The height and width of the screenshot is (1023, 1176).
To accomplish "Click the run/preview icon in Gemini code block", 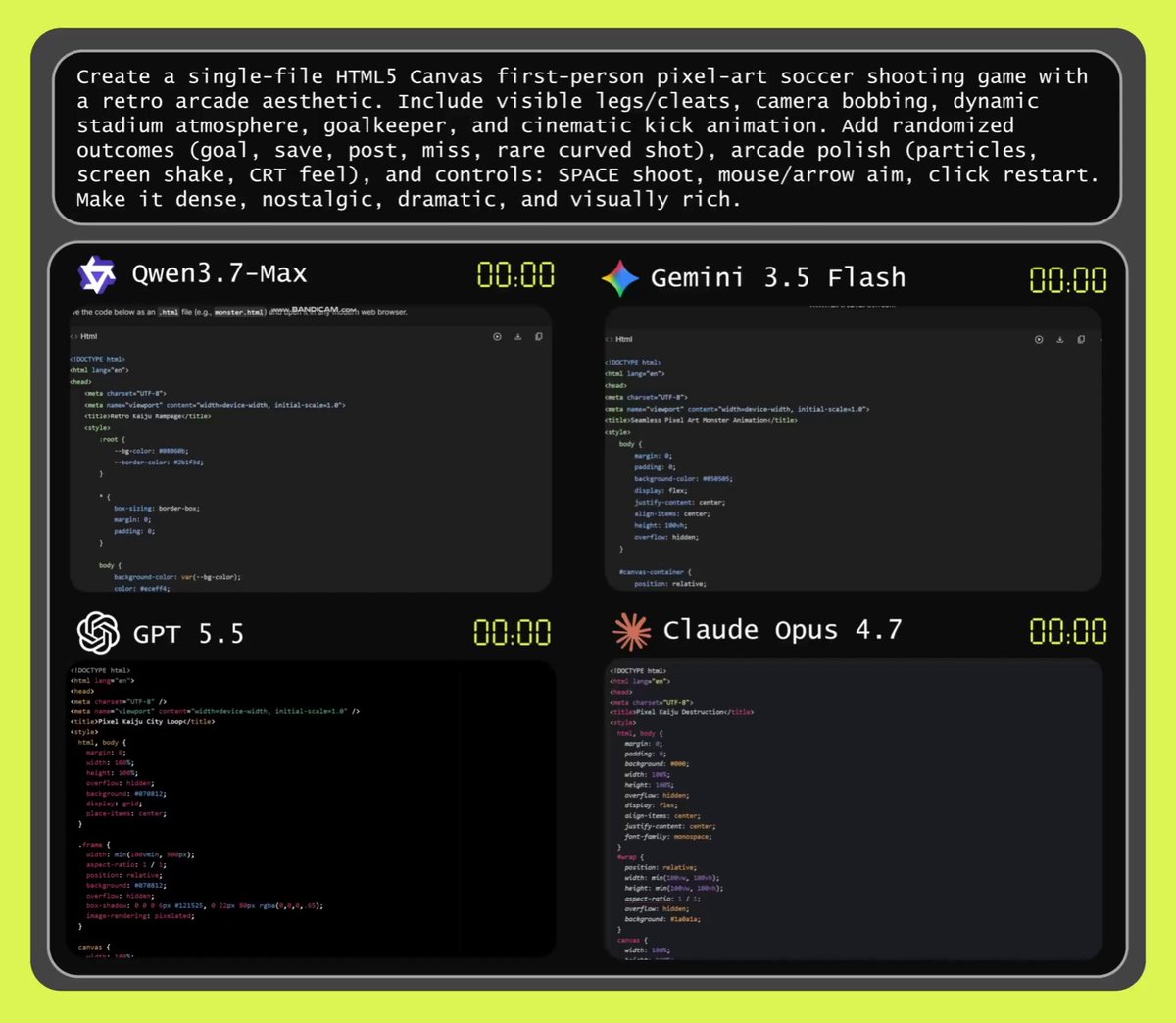I will 1039,339.
